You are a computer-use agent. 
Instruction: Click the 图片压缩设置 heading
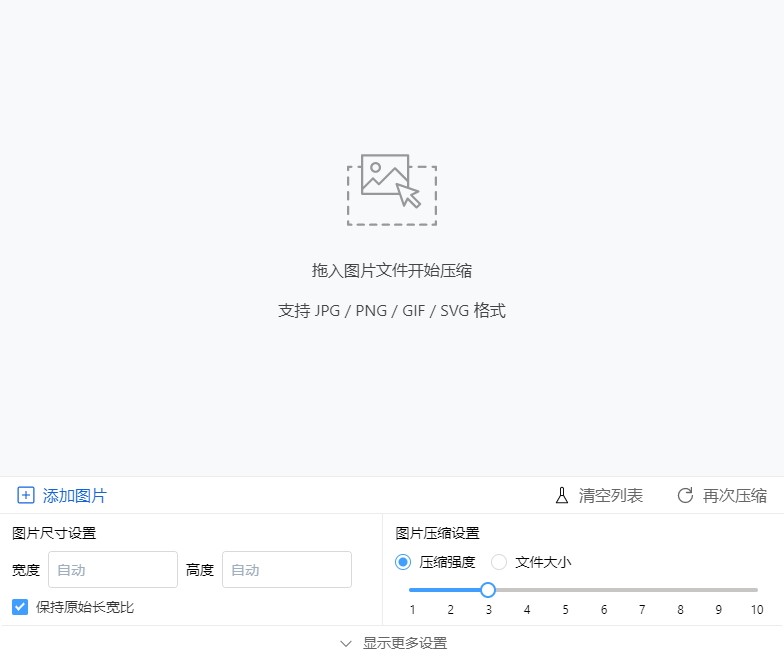point(438,533)
